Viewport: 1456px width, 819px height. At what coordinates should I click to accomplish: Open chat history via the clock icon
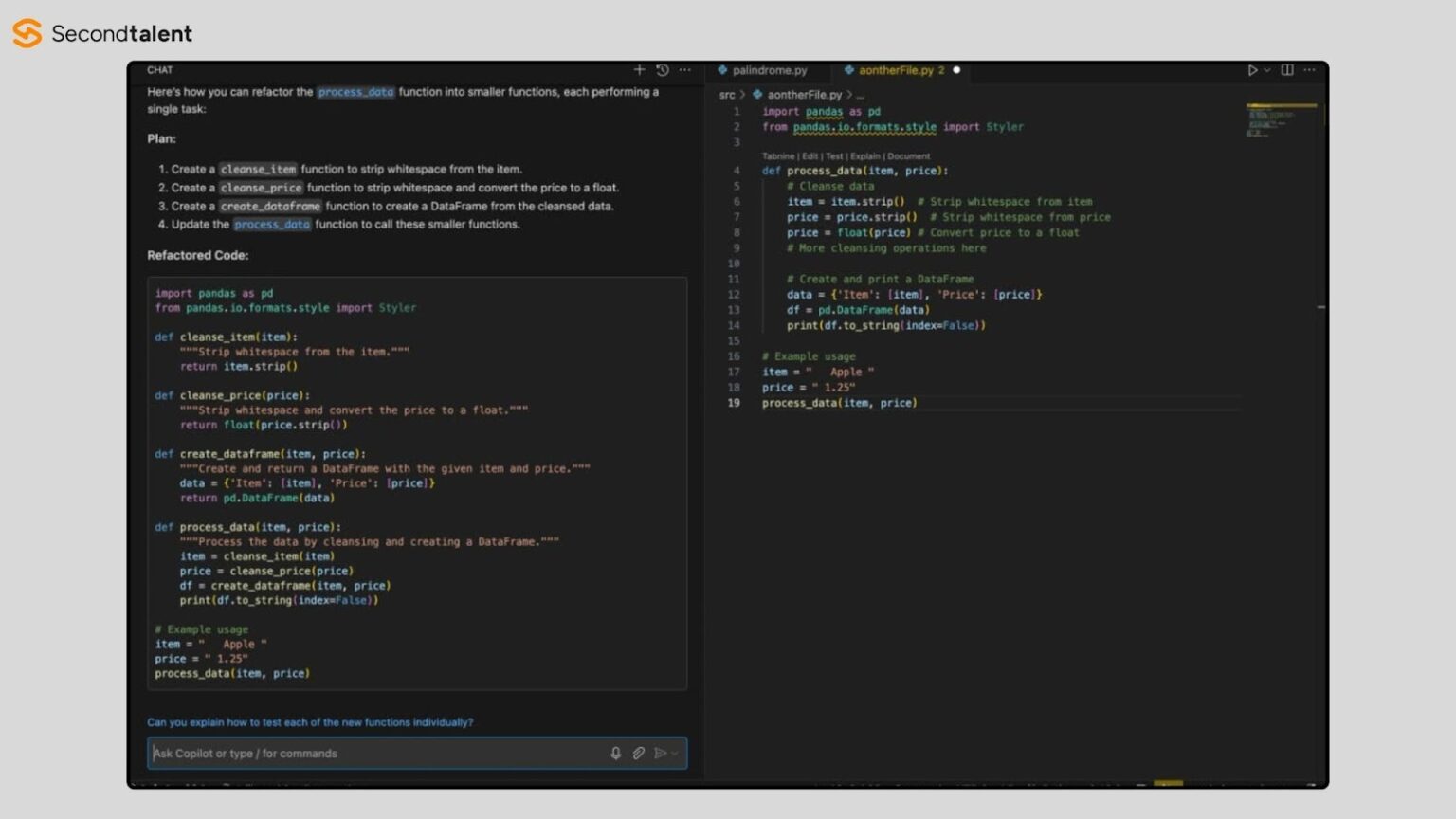[662, 70]
